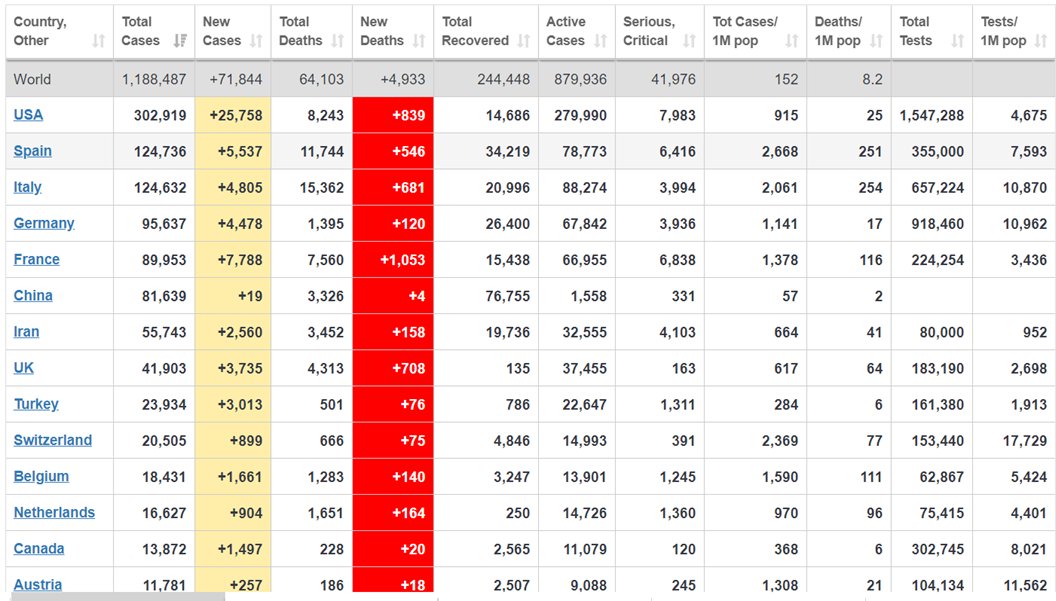Screen dimensions: 1056x601
Task: Open the Switzerland country link
Action: (x=53, y=440)
